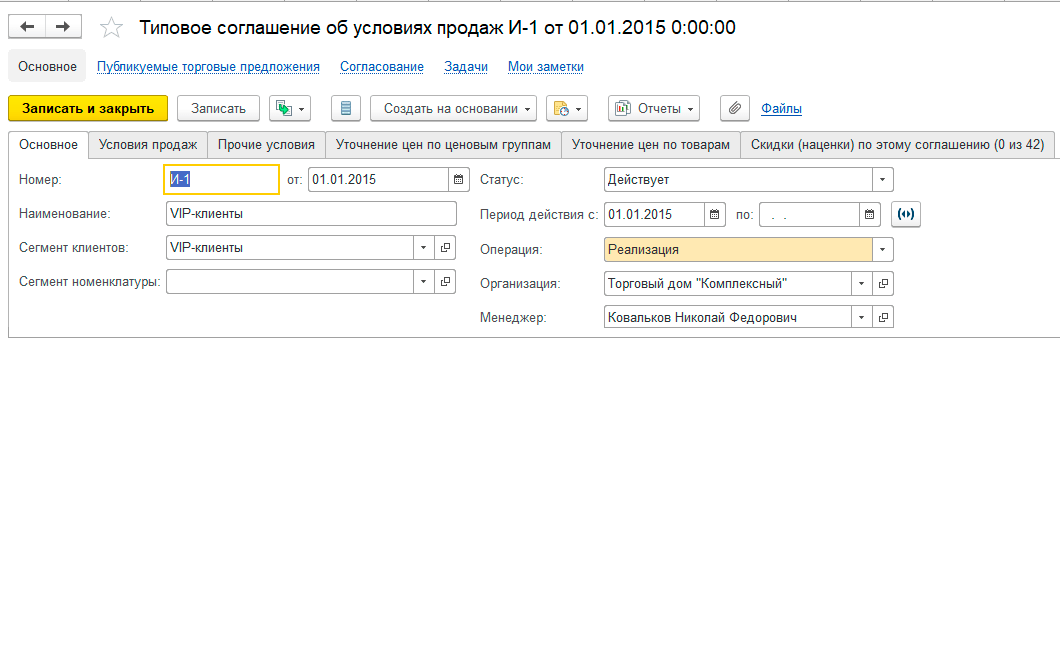Open the Мои заметки link
Image resolution: width=1060 pixels, height=649 pixels.
pyautogui.click(x=546, y=67)
